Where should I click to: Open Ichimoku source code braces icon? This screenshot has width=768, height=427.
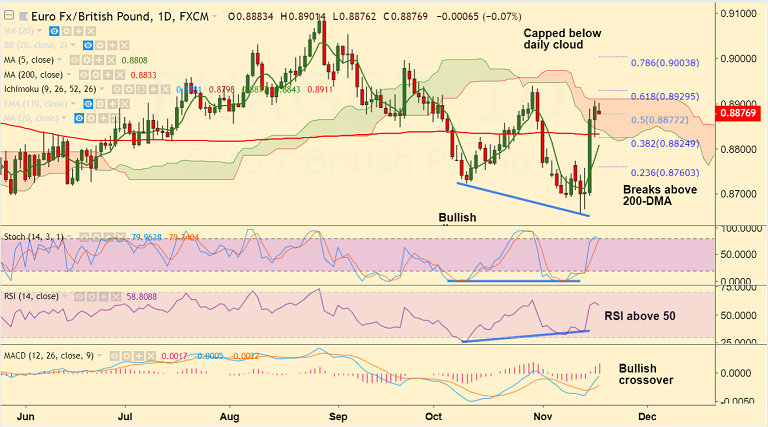click(141, 89)
